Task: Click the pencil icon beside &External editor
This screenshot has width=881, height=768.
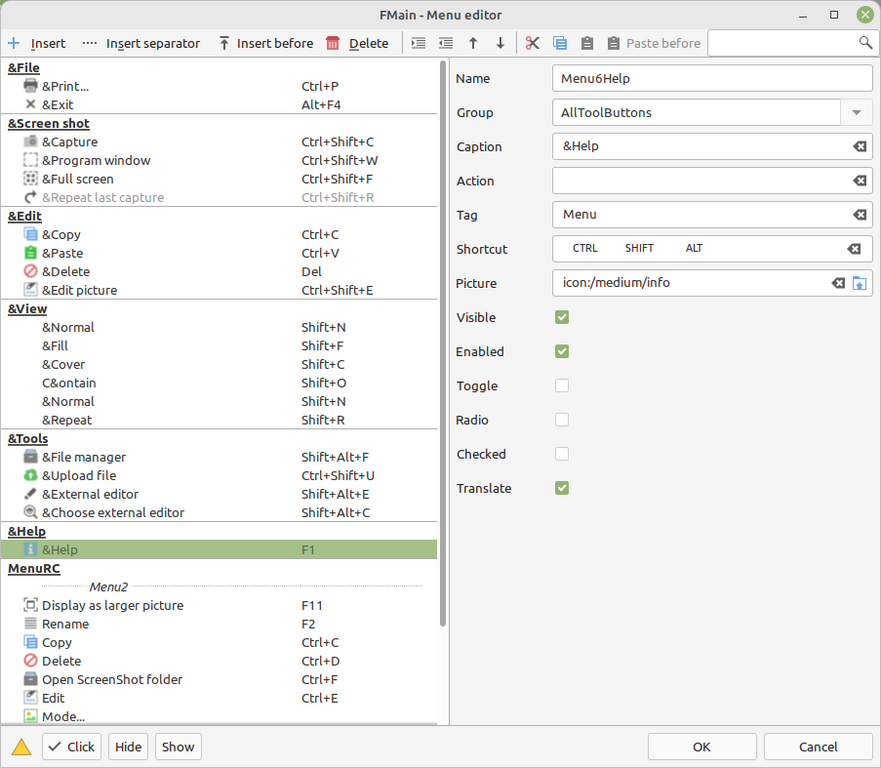Action: (x=30, y=494)
